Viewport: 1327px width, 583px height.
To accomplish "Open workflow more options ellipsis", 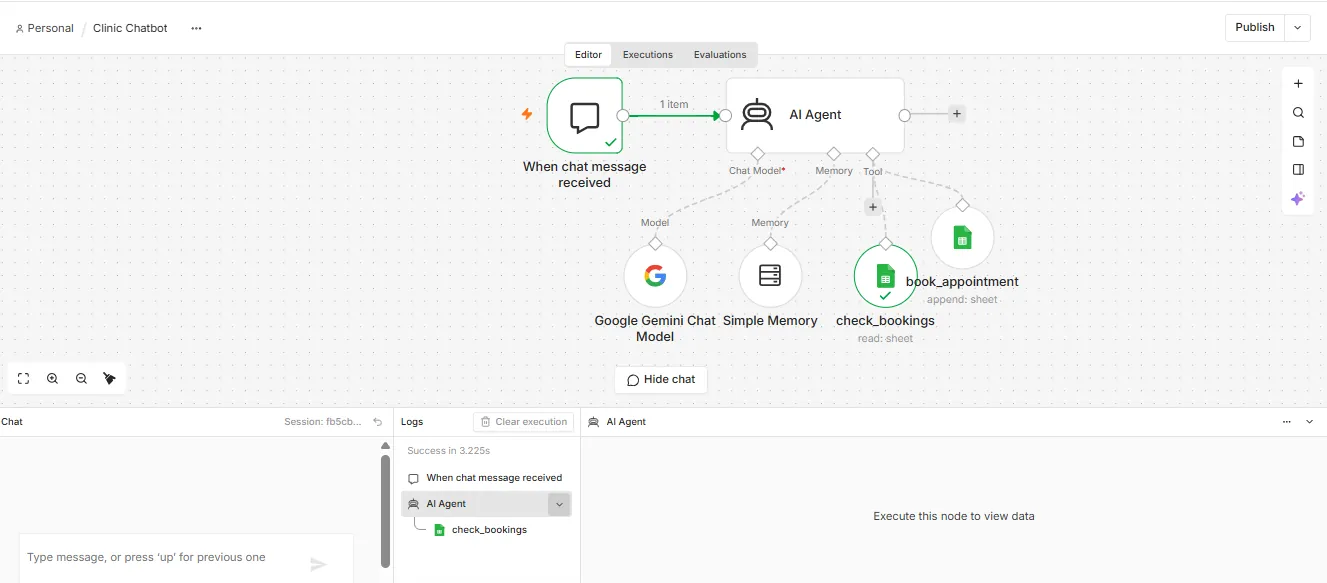I will pos(196,28).
